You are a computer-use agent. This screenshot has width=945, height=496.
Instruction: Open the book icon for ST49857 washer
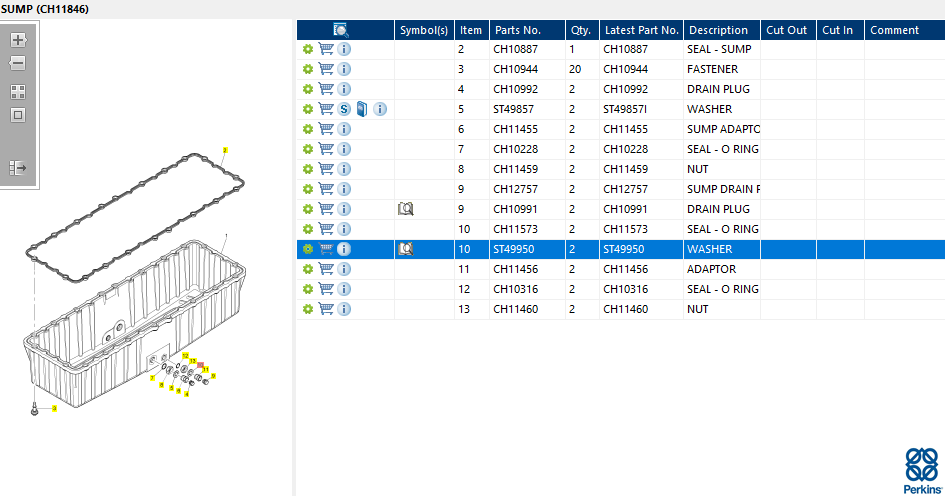(x=362, y=108)
